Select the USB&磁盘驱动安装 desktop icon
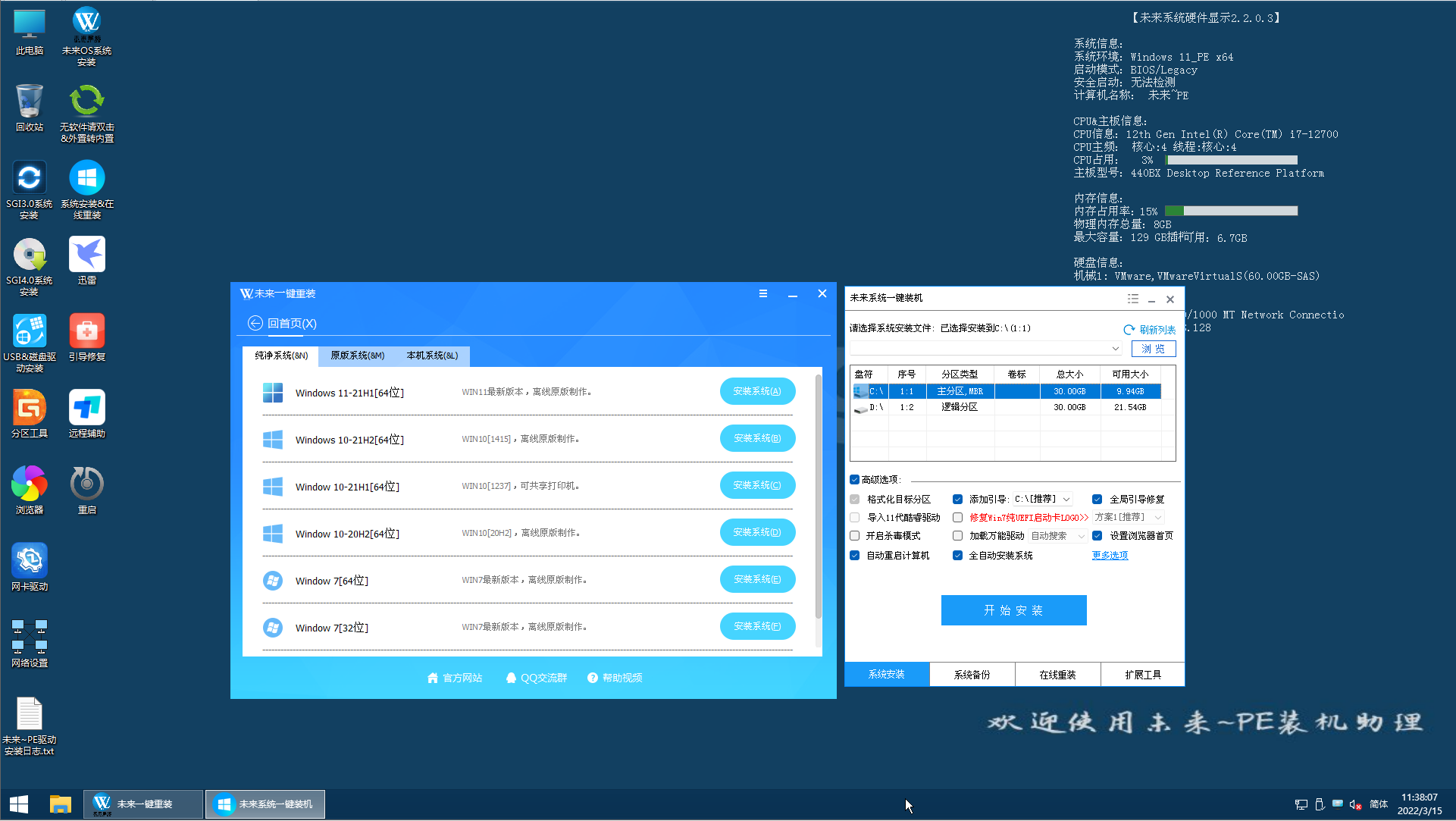This screenshot has height=821, width=1456. 30,343
